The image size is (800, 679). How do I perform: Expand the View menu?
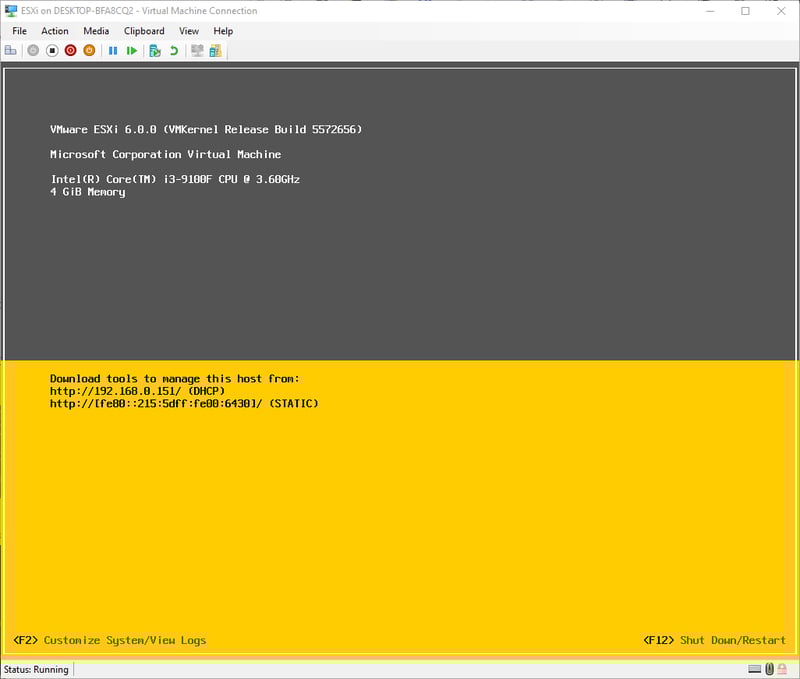click(189, 31)
